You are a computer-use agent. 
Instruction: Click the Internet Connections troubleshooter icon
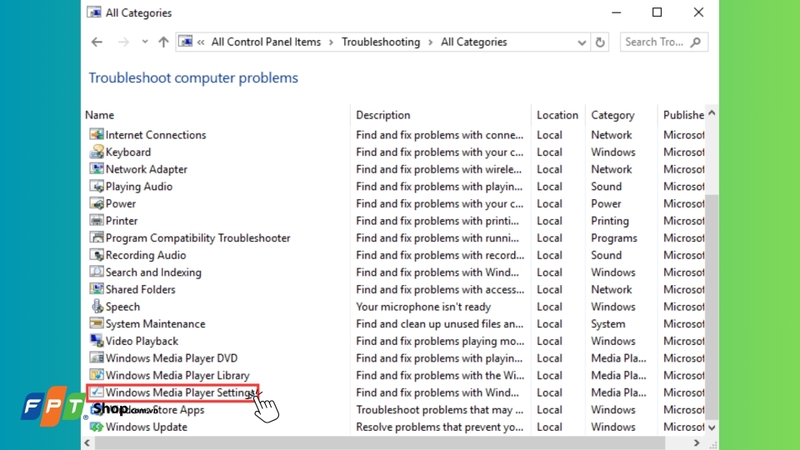coord(96,134)
